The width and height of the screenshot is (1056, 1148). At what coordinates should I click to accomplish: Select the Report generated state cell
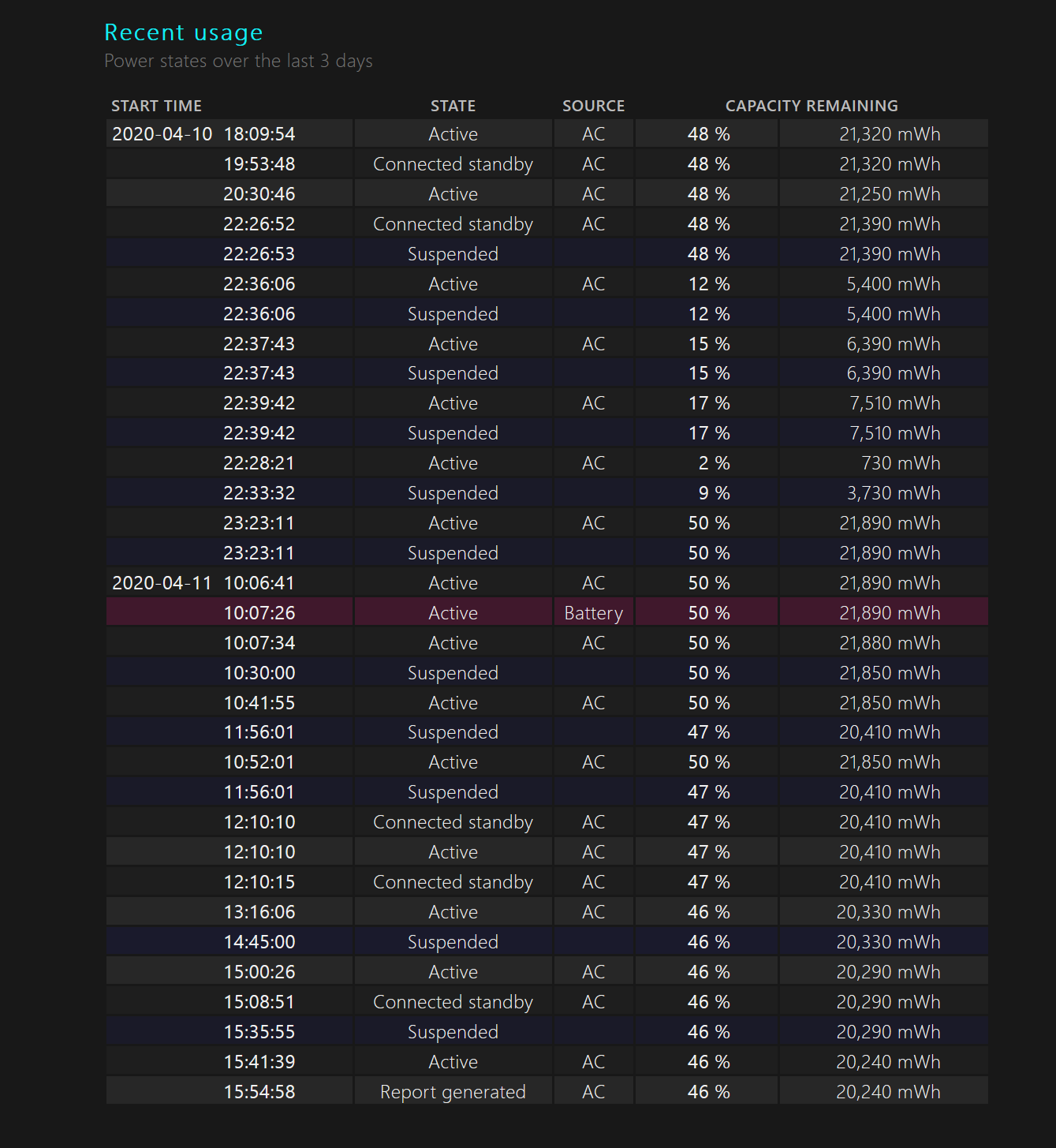(453, 1092)
